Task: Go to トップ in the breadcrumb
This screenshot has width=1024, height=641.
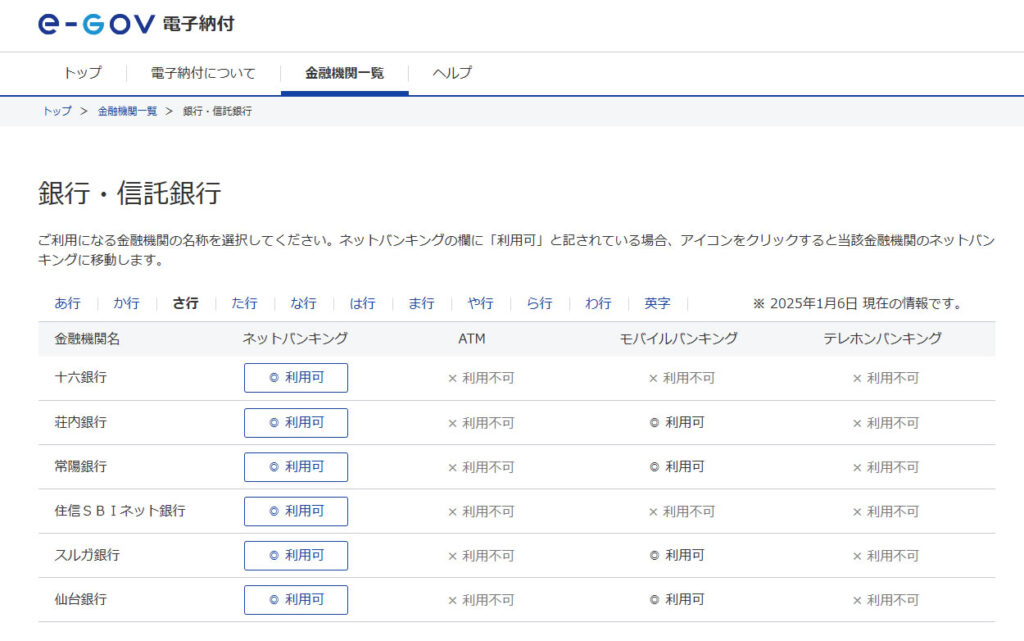Action: [57, 111]
